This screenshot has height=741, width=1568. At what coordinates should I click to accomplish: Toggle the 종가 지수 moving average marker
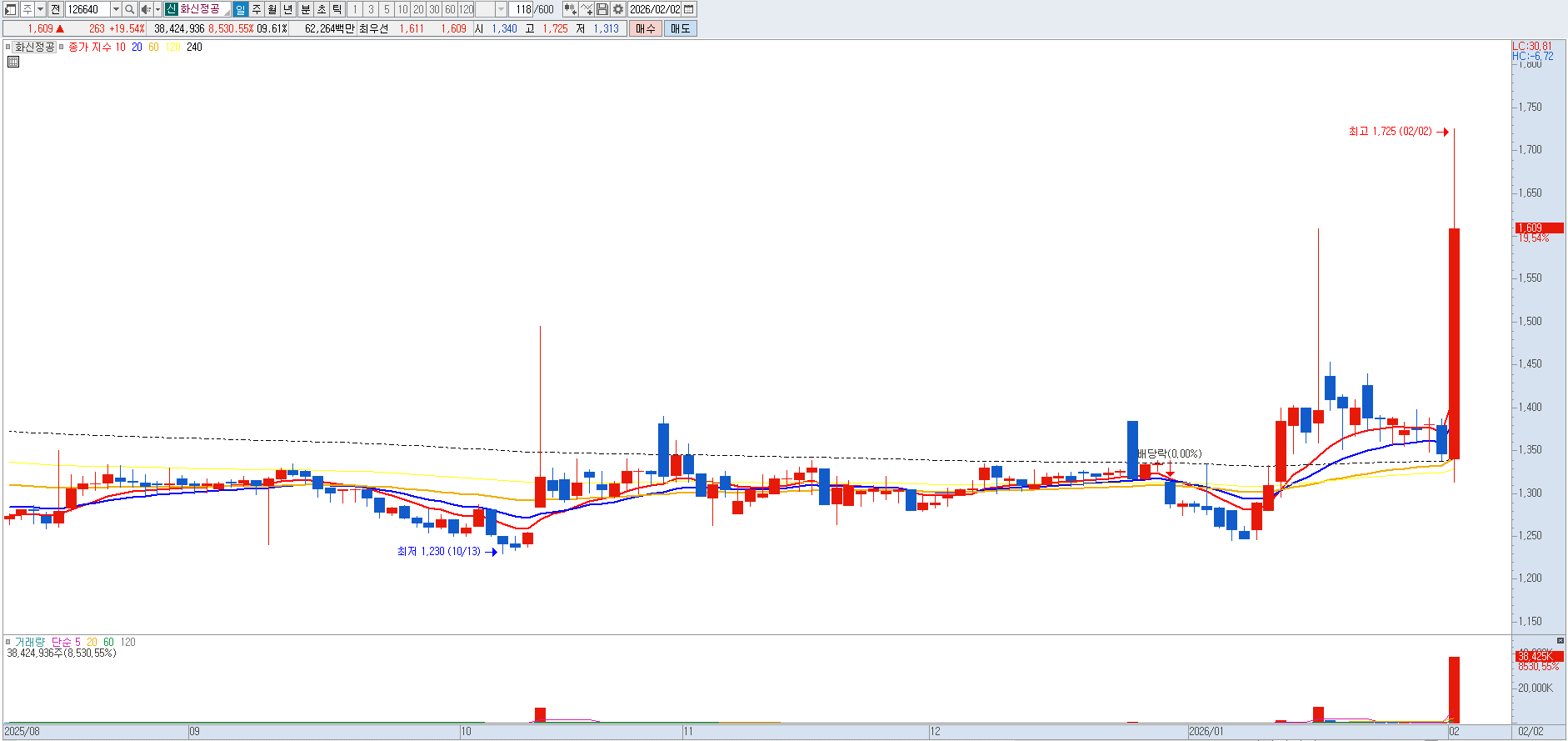[62, 47]
